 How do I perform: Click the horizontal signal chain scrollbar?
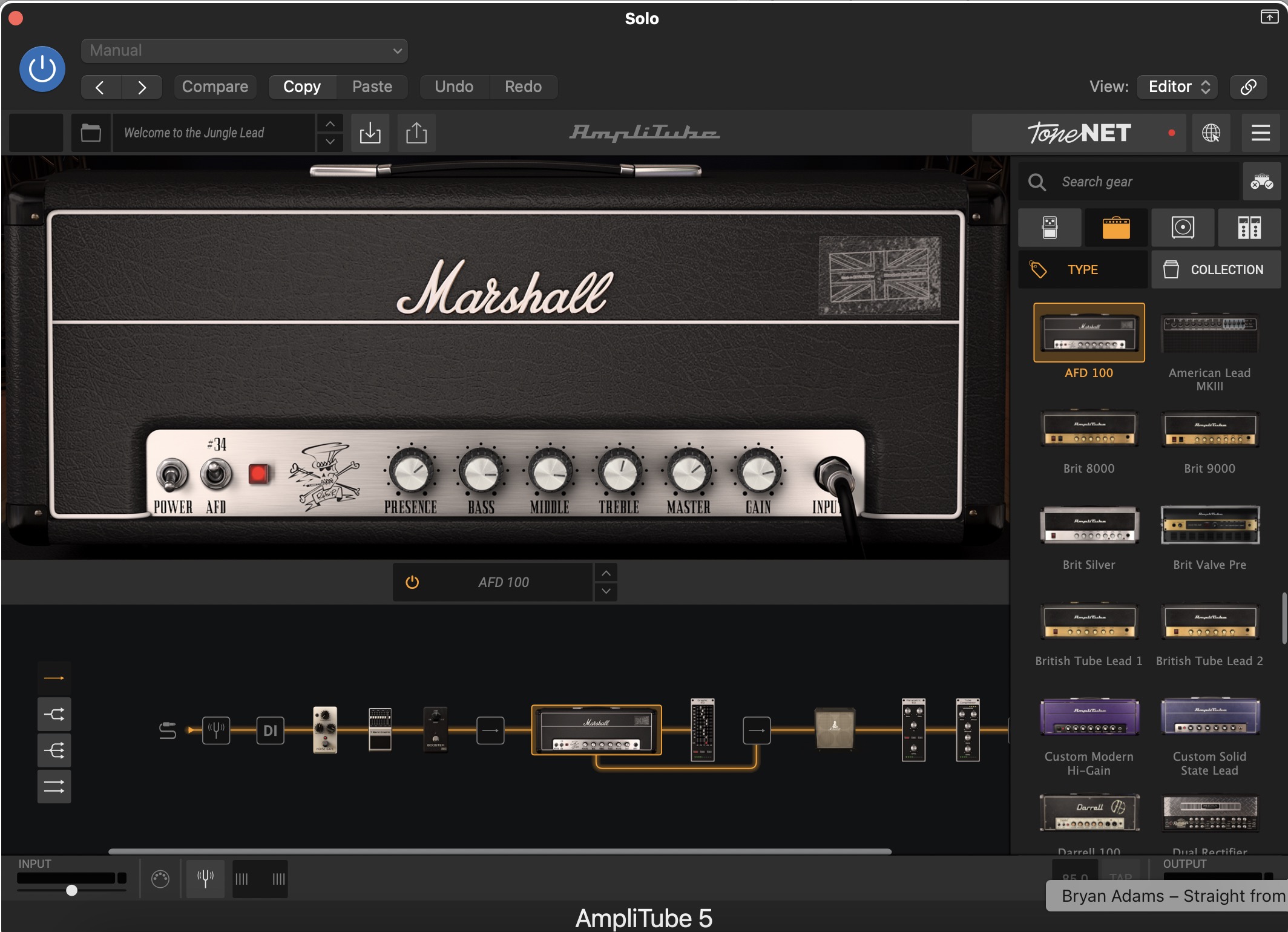point(500,852)
